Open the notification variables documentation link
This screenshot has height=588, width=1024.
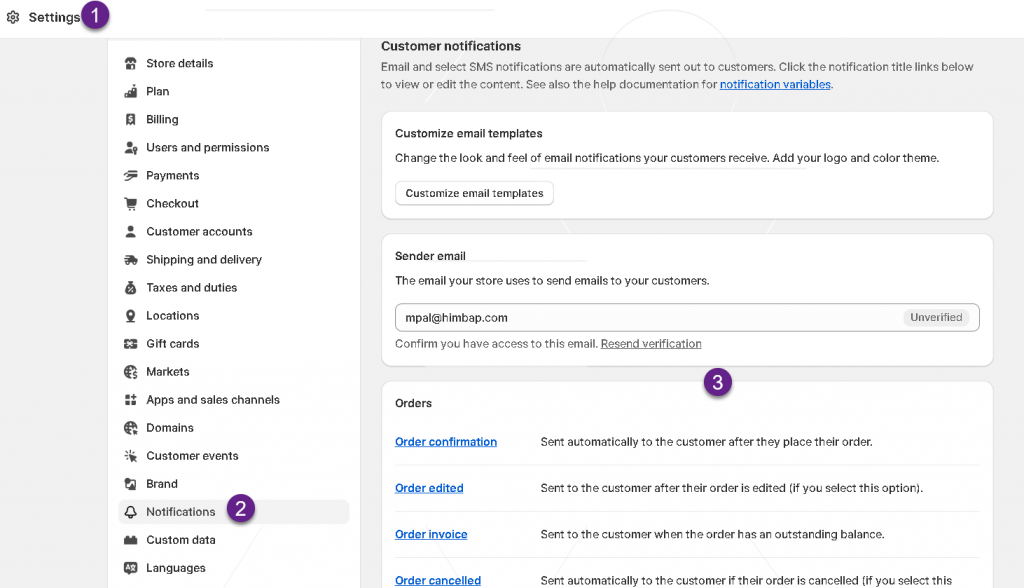(x=775, y=84)
